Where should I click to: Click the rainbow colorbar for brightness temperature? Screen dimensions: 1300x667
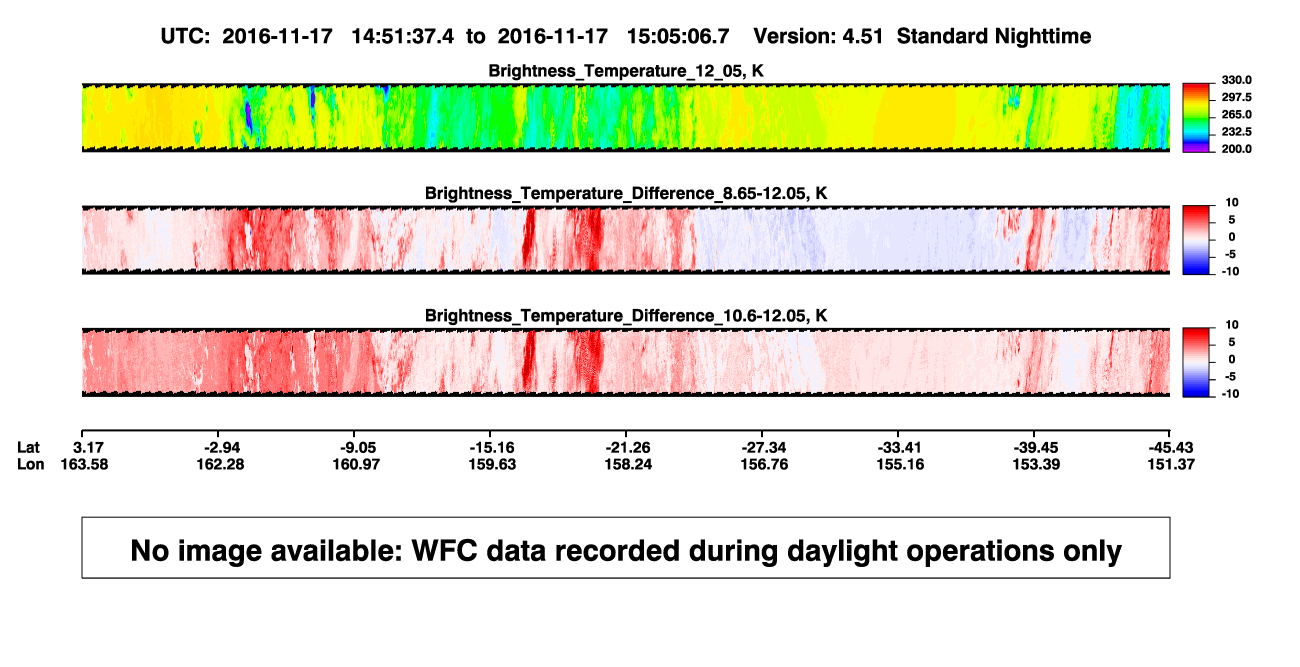click(x=1197, y=117)
